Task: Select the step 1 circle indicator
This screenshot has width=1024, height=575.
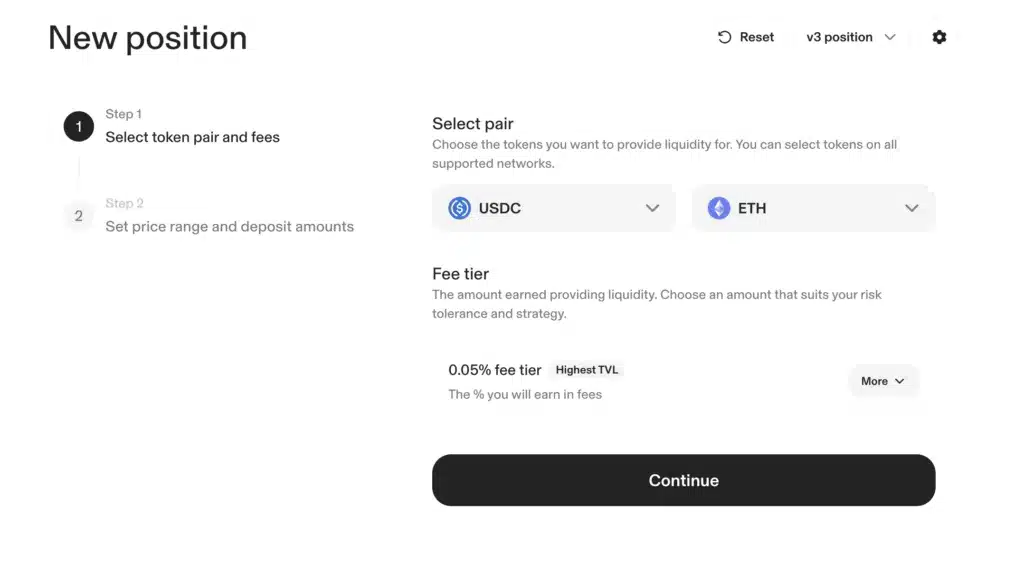Action: click(78, 127)
